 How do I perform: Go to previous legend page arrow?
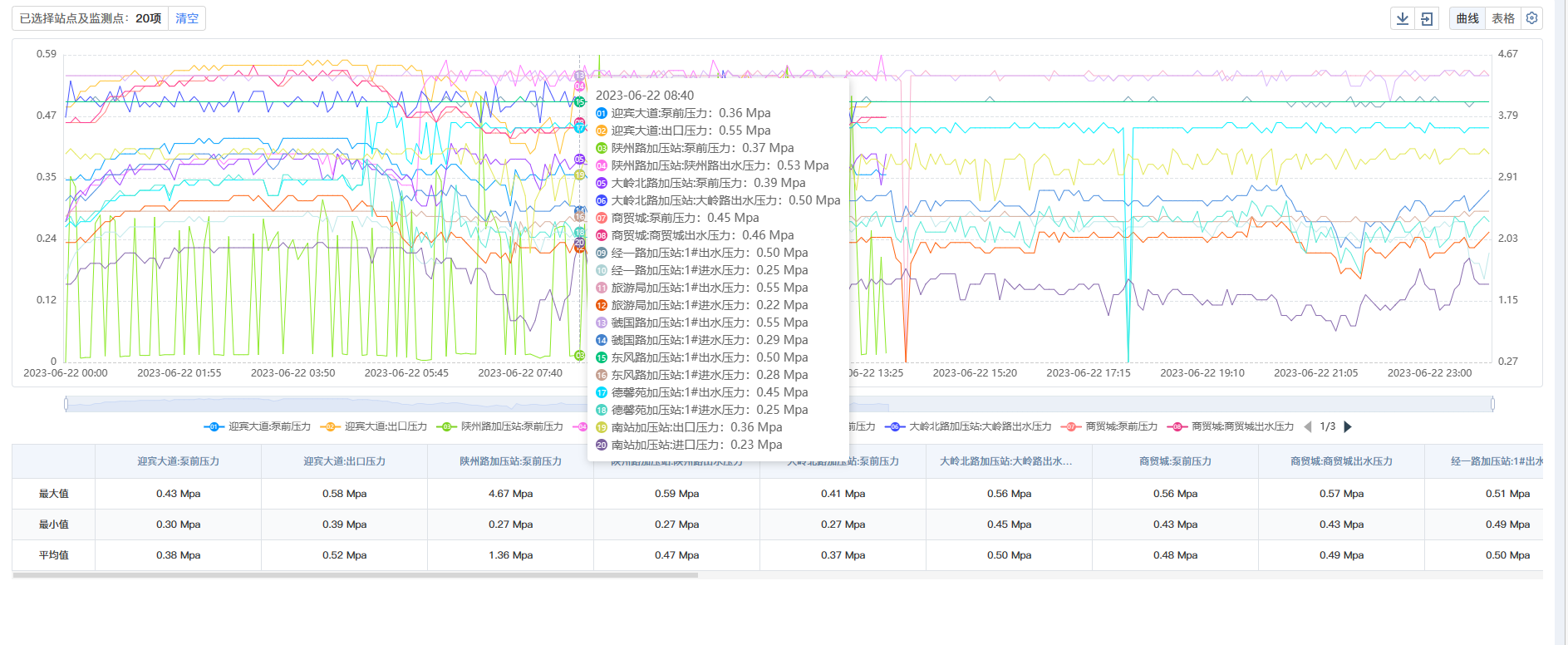[x=1308, y=426]
